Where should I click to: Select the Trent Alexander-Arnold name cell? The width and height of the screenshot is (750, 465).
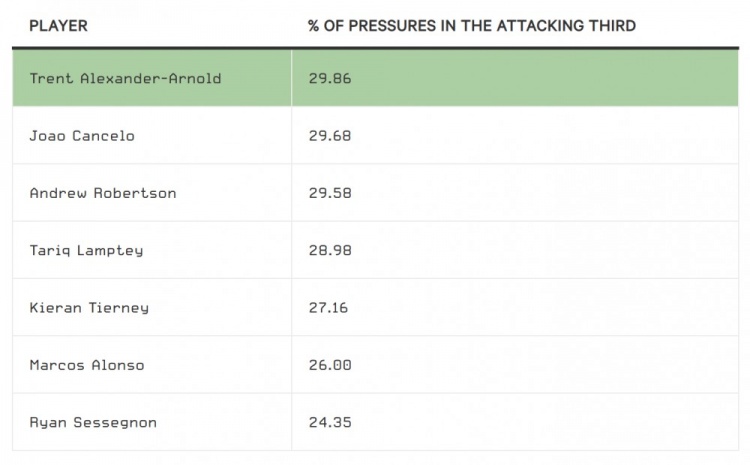coord(152,78)
